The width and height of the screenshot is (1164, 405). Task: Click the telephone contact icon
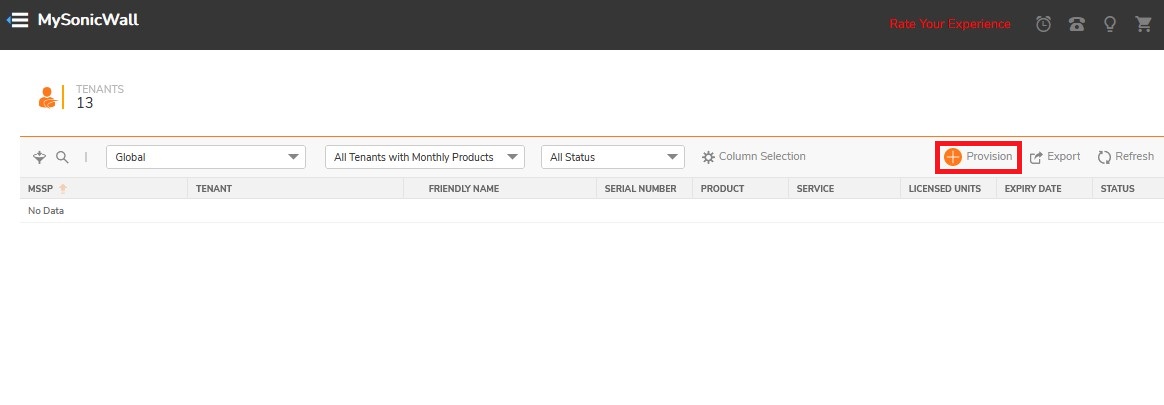click(x=1076, y=24)
